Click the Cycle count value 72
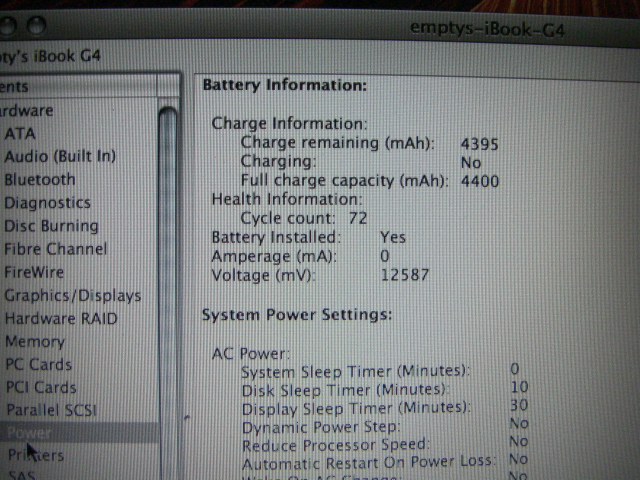The width and height of the screenshot is (640, 480). 358,218
